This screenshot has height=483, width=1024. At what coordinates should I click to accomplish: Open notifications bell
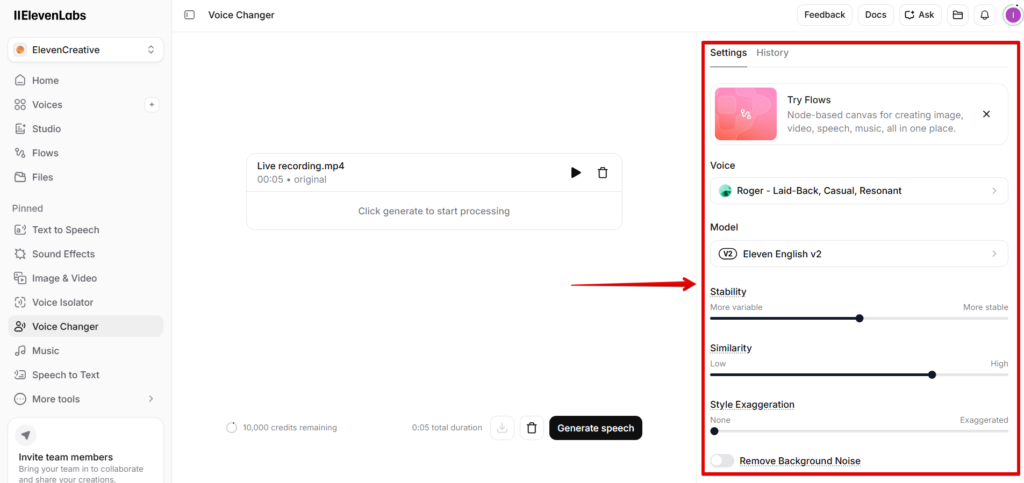click(x=985, y=15)
